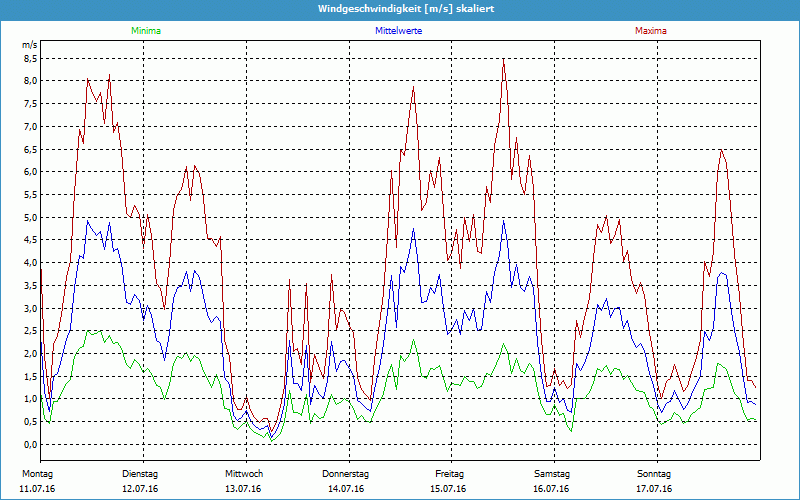The width and height of the screenshot is (800, 500).
Task: Click the date 16.07.16
Action: click(x=551, y=489)
